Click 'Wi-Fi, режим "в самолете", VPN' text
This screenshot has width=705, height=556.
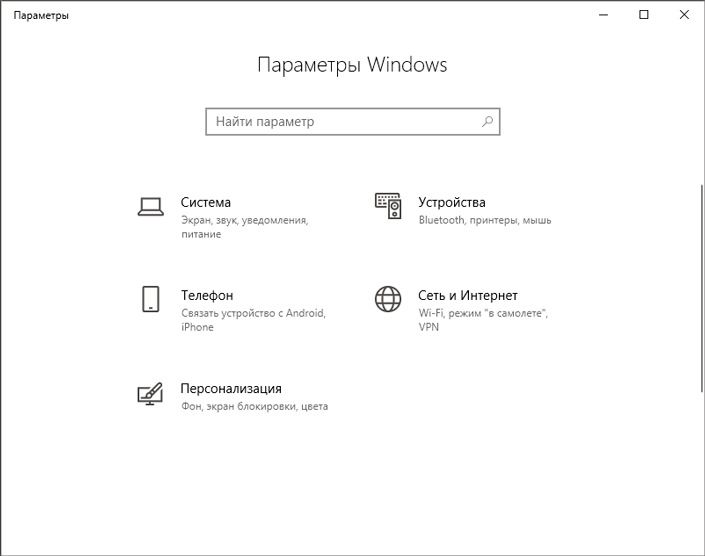coord(483,320)
